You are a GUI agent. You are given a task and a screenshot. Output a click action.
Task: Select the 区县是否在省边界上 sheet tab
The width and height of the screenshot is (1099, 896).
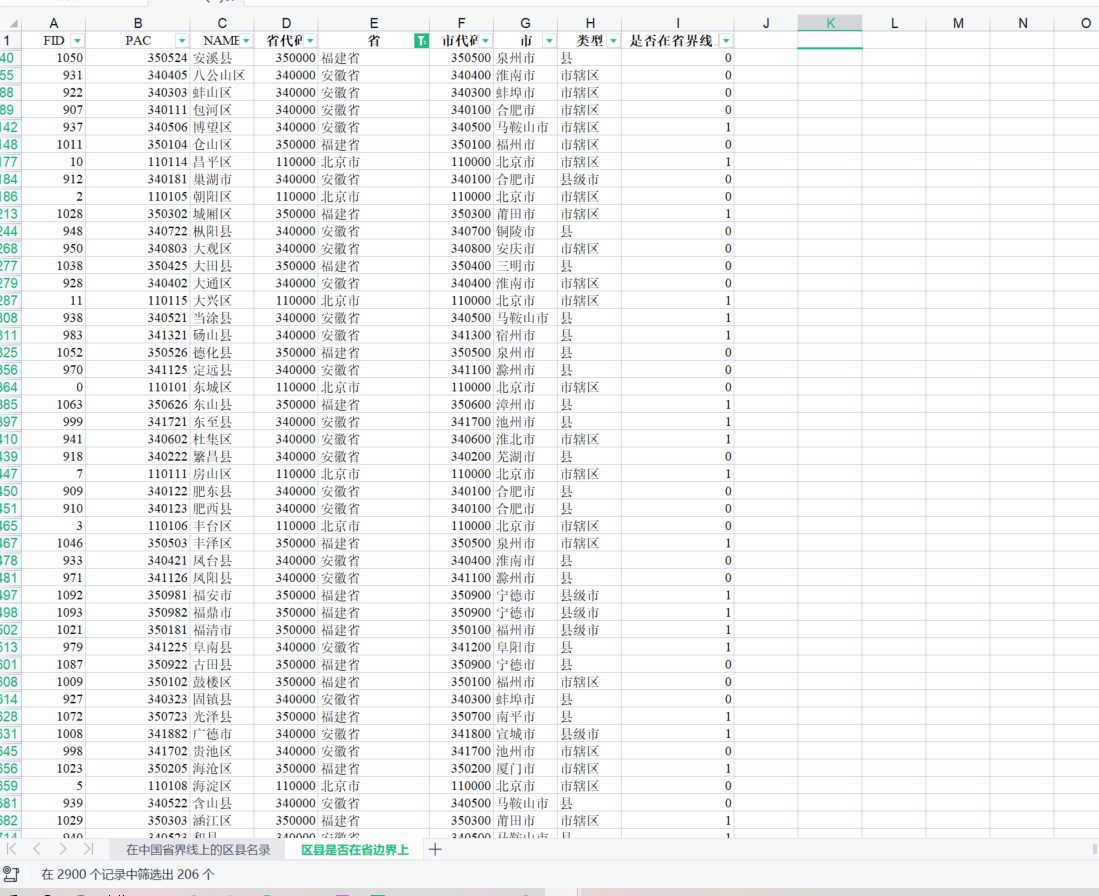click(x=355, y=850)
